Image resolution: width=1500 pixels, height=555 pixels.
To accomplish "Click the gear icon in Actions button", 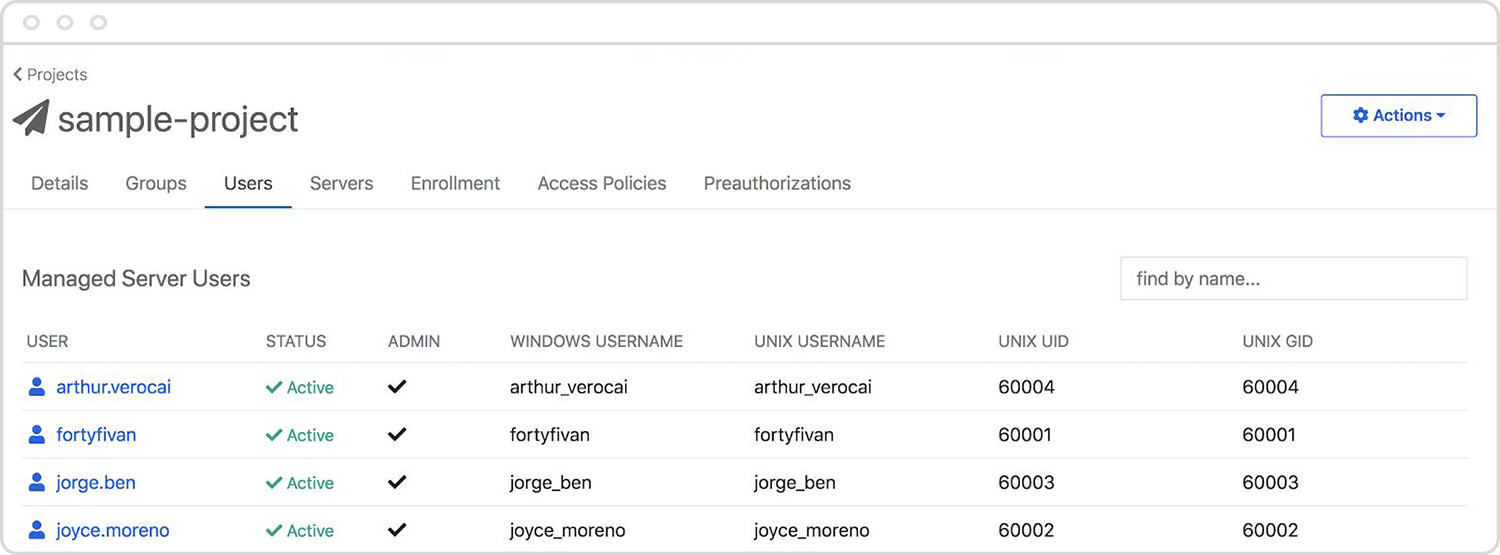I will click(1360, 116).
